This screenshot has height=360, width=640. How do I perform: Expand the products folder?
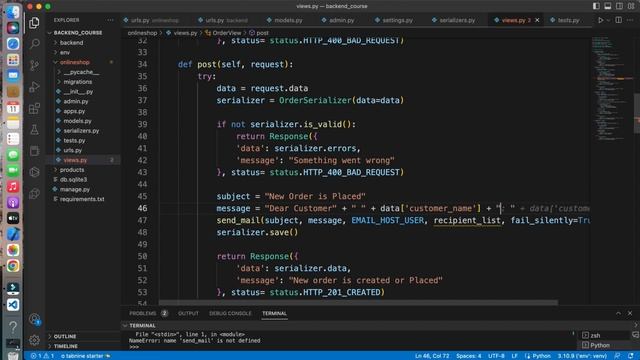pos(72,170)
